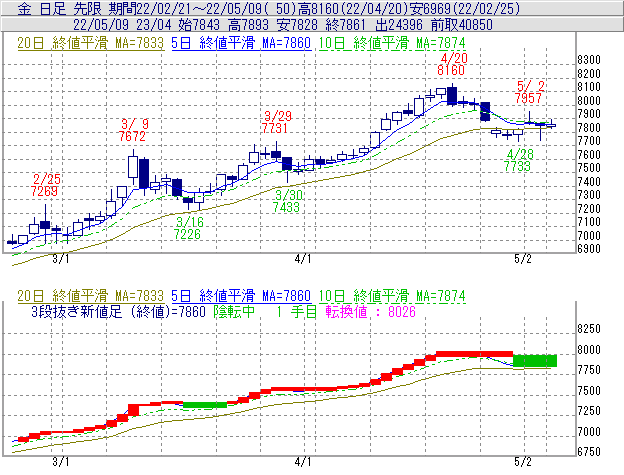Click the 8250 label on the lower axis
This screenshot has height=475, width=624.
[589, 329]
